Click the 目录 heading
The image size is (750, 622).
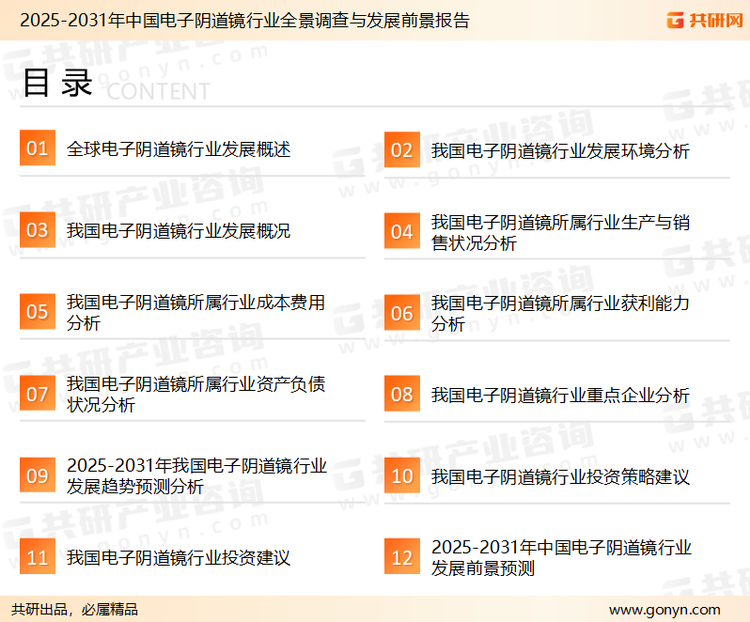pos(57,83)
